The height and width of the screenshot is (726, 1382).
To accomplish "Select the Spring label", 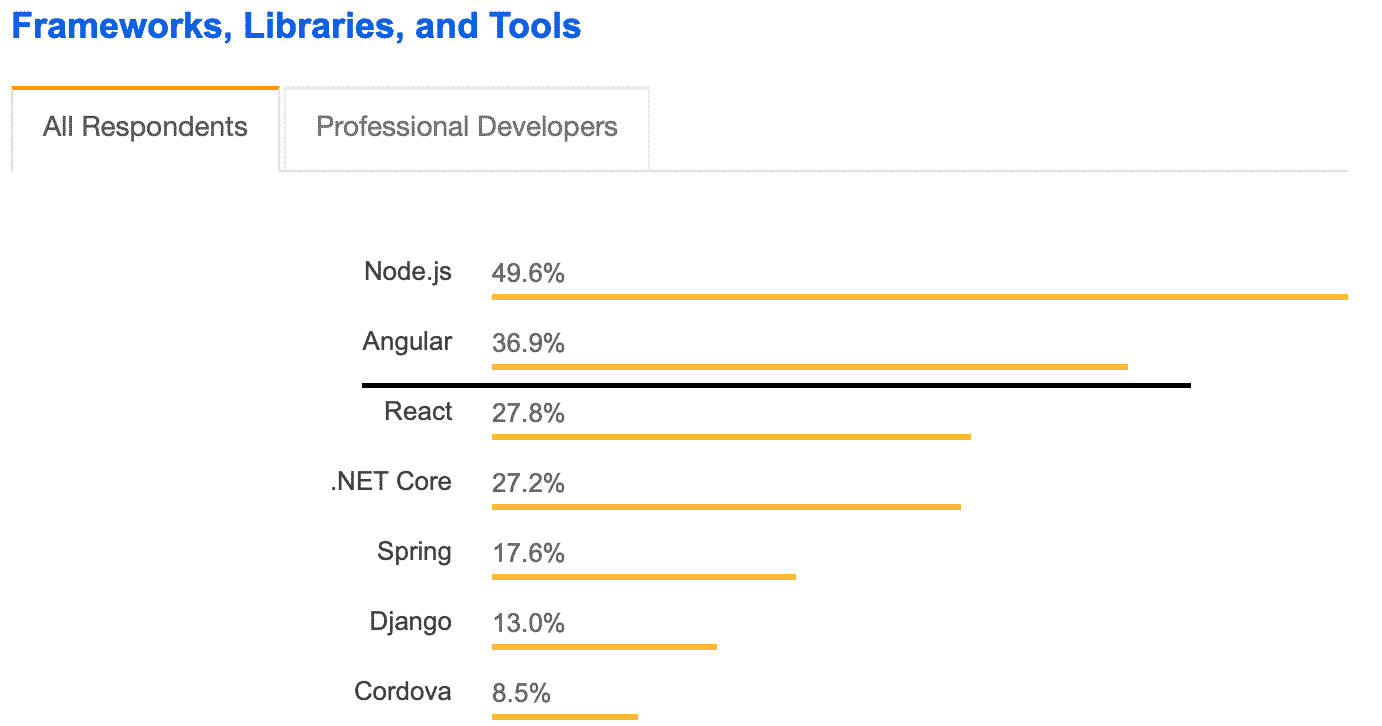I will point(414,551).
